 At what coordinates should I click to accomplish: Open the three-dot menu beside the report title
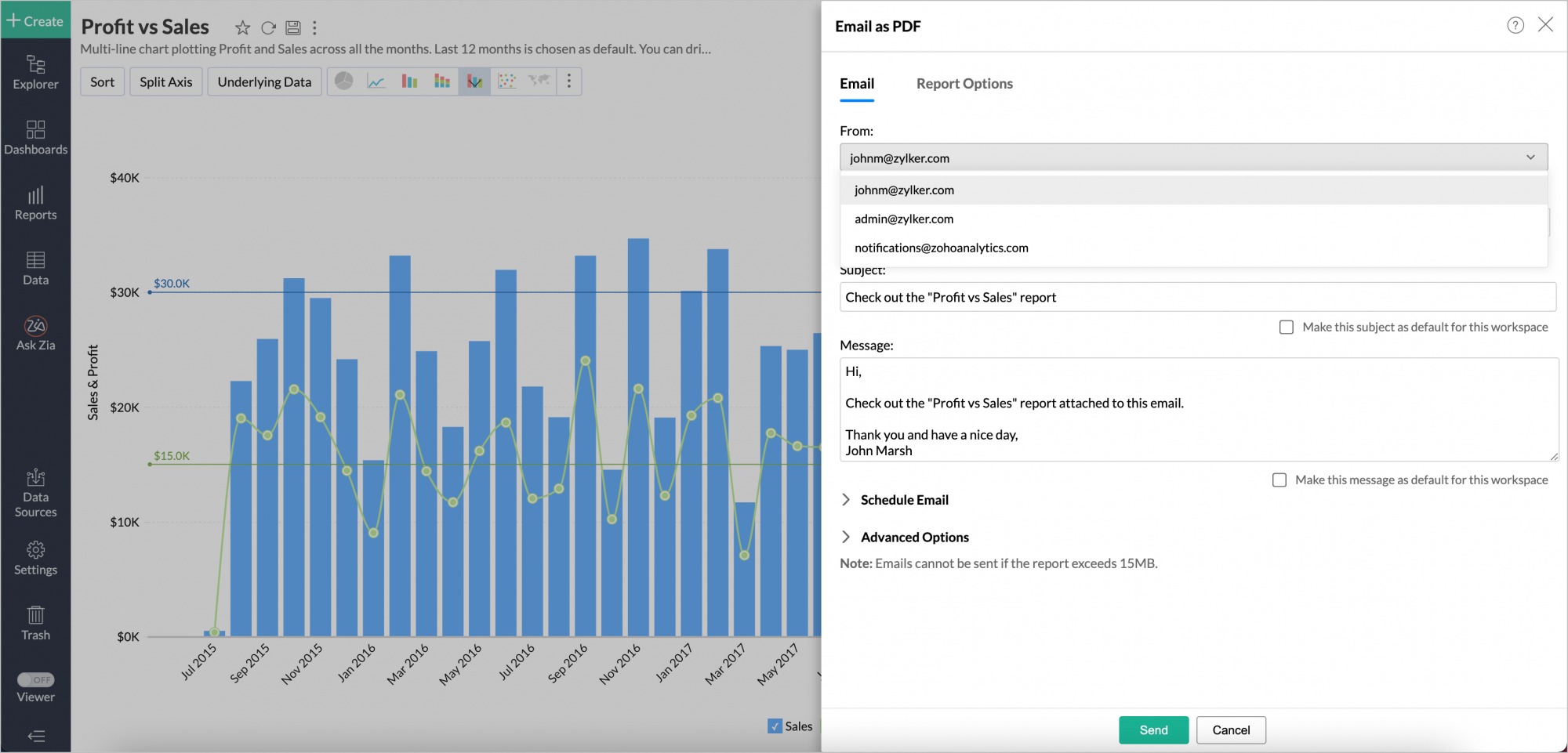point(314,27)
